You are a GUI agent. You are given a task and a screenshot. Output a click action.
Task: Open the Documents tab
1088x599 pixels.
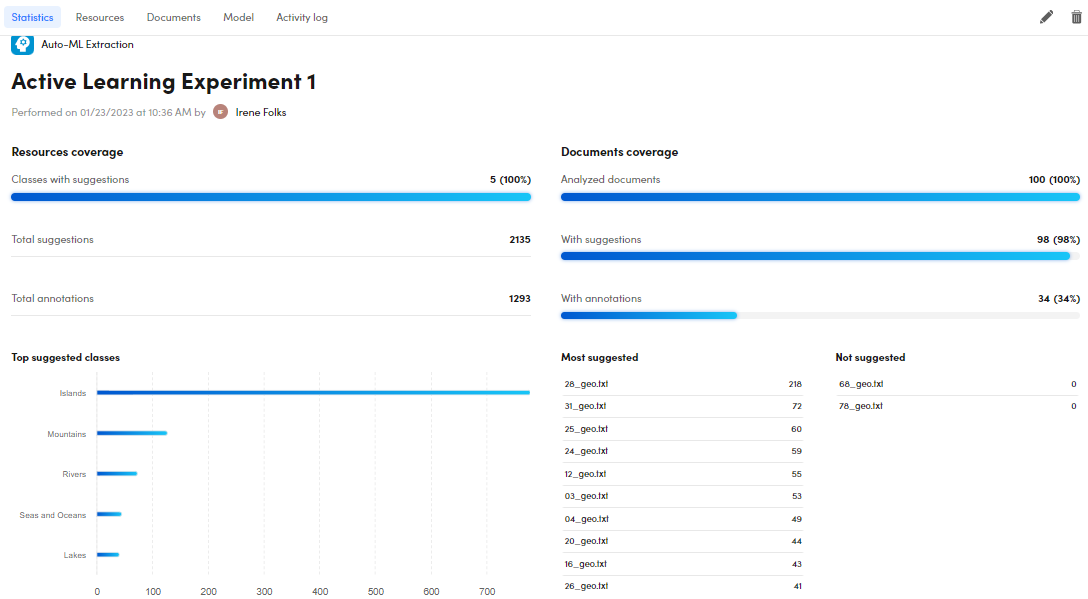(x=173, y=17)
